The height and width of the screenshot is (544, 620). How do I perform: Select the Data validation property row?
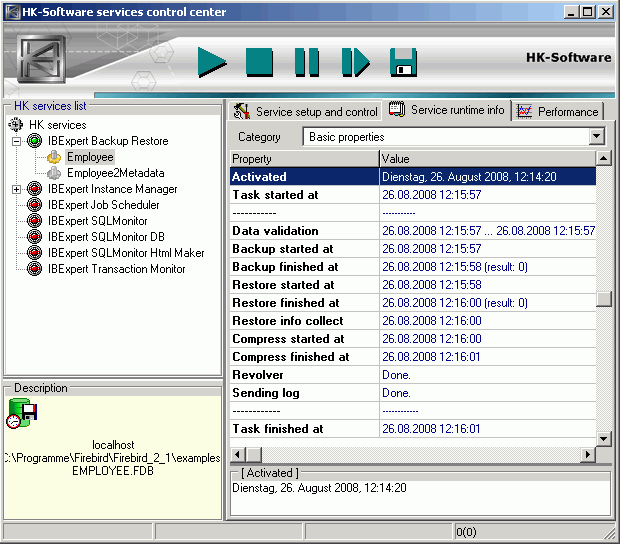point(413,230)
